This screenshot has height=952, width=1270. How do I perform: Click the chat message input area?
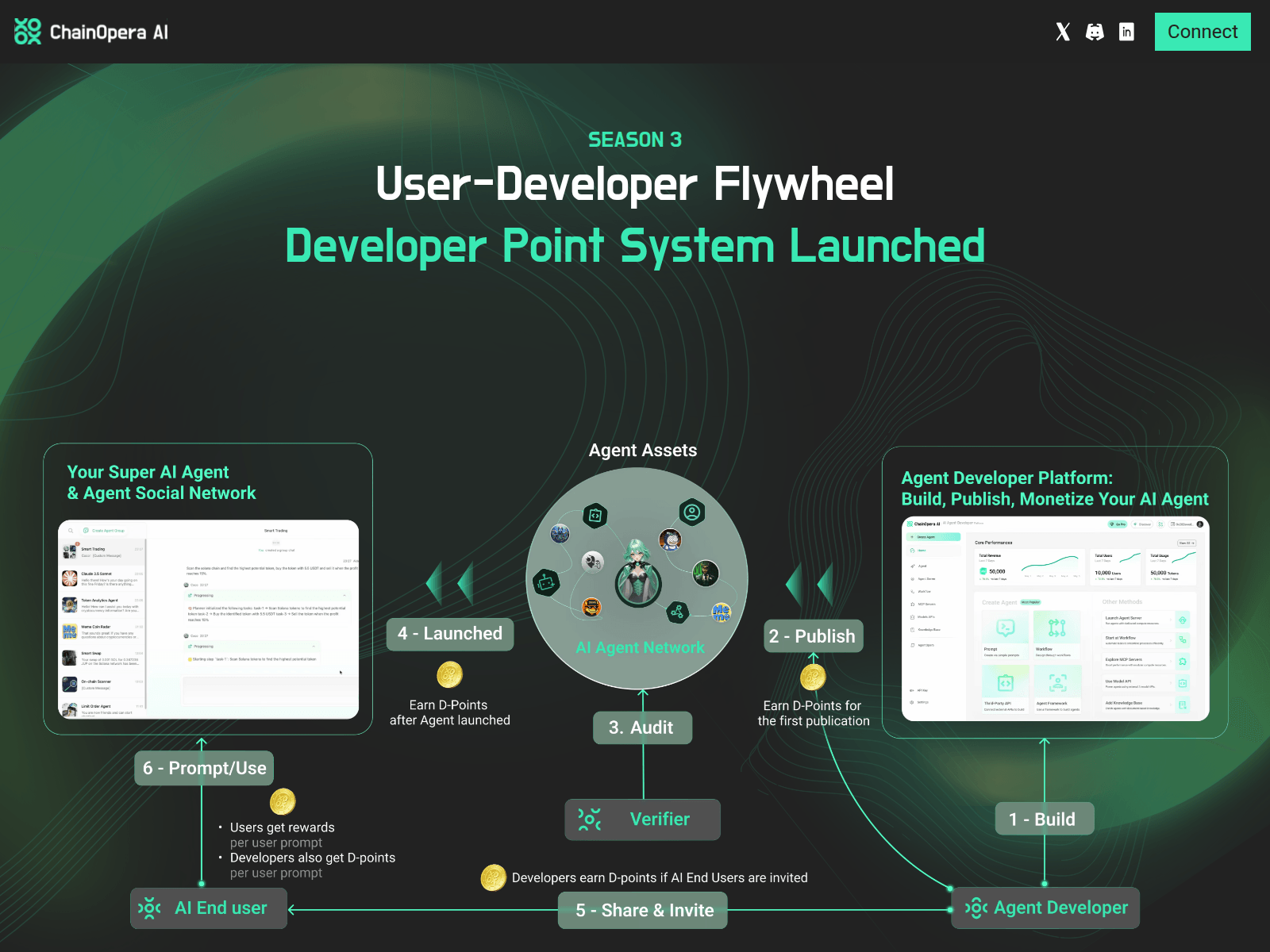[270, 690]
